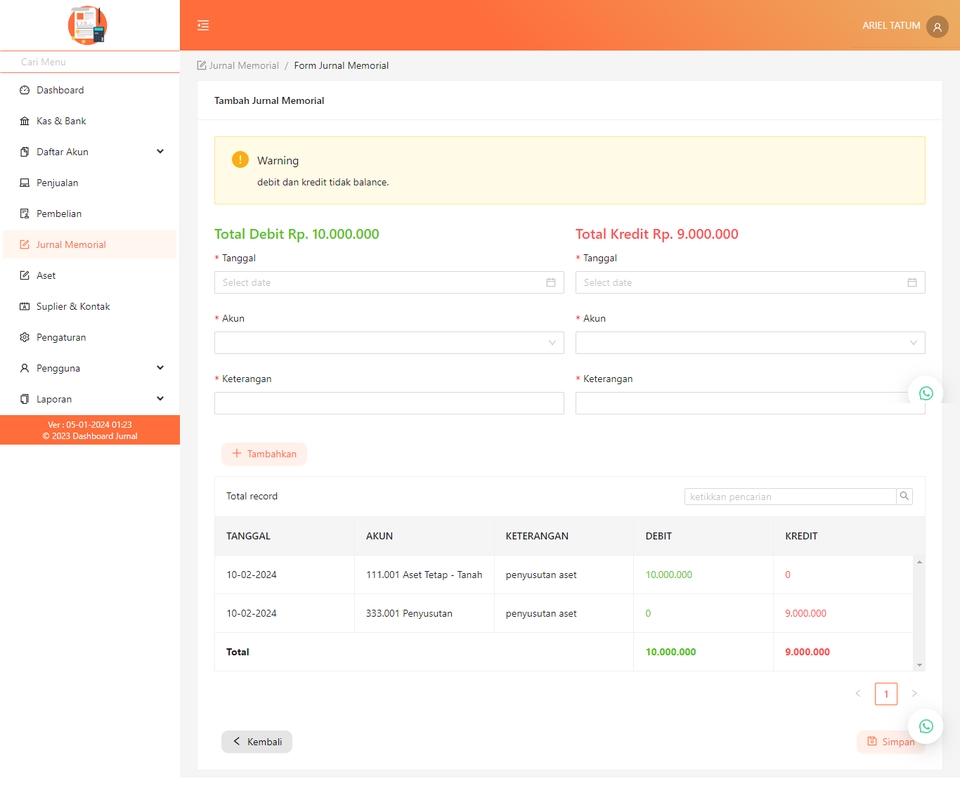Open the kredit Akun dropdown
This screenshot has height=793, width=960.
750,343
